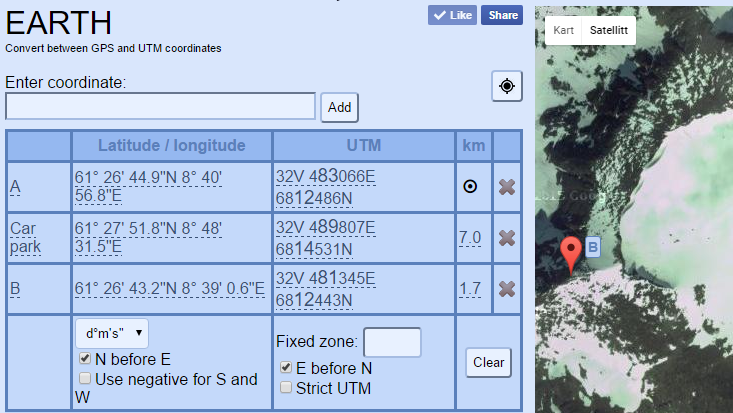Screen dimensions: 733x413
Task: Enable the Strict UTM checkbox
Action: pyautogui.click(x=287, y=388)
